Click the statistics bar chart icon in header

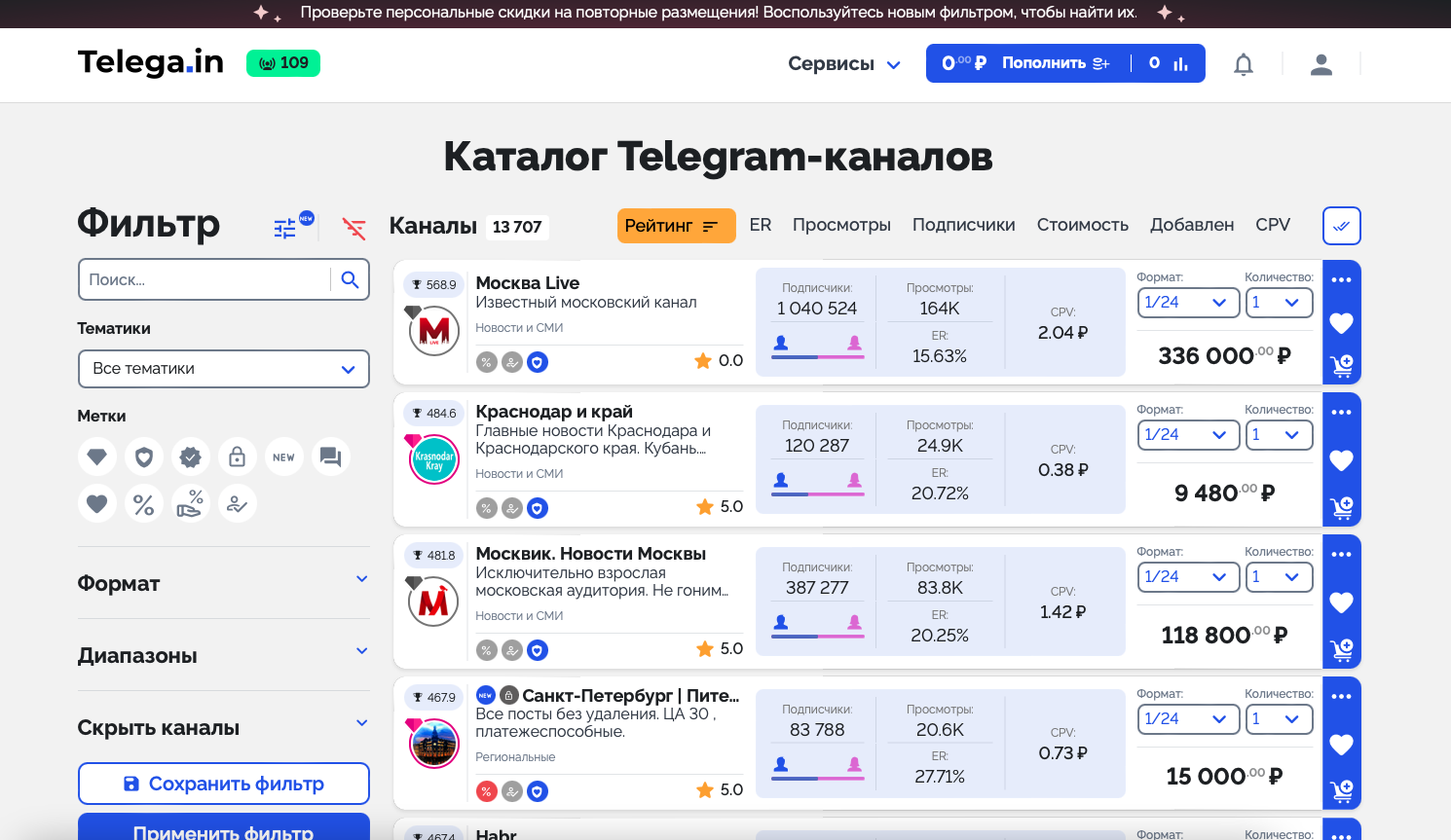pyautogui.click(x=1180, y=63)
